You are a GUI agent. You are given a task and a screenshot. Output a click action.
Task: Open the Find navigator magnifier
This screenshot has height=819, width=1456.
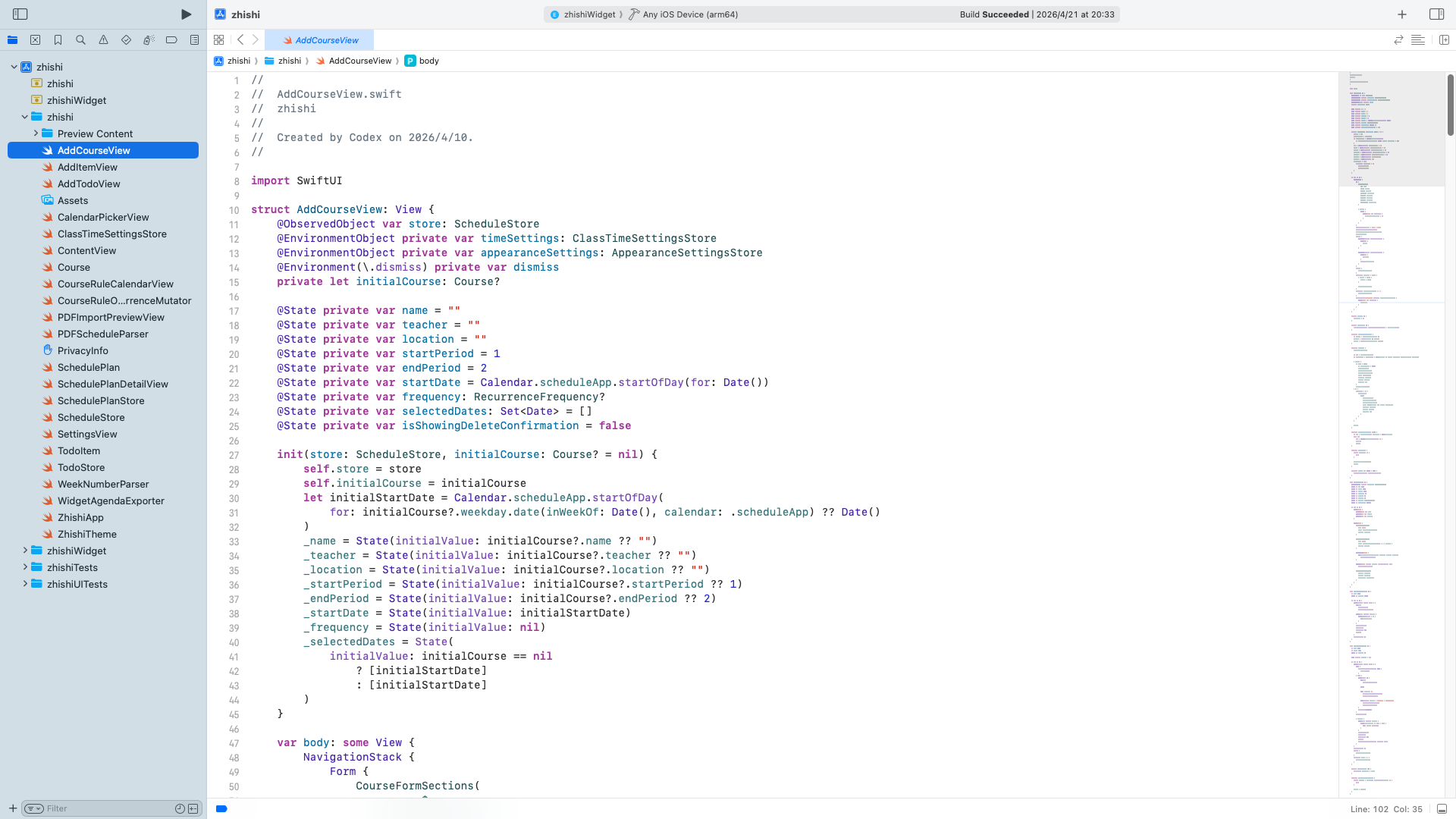81,40
